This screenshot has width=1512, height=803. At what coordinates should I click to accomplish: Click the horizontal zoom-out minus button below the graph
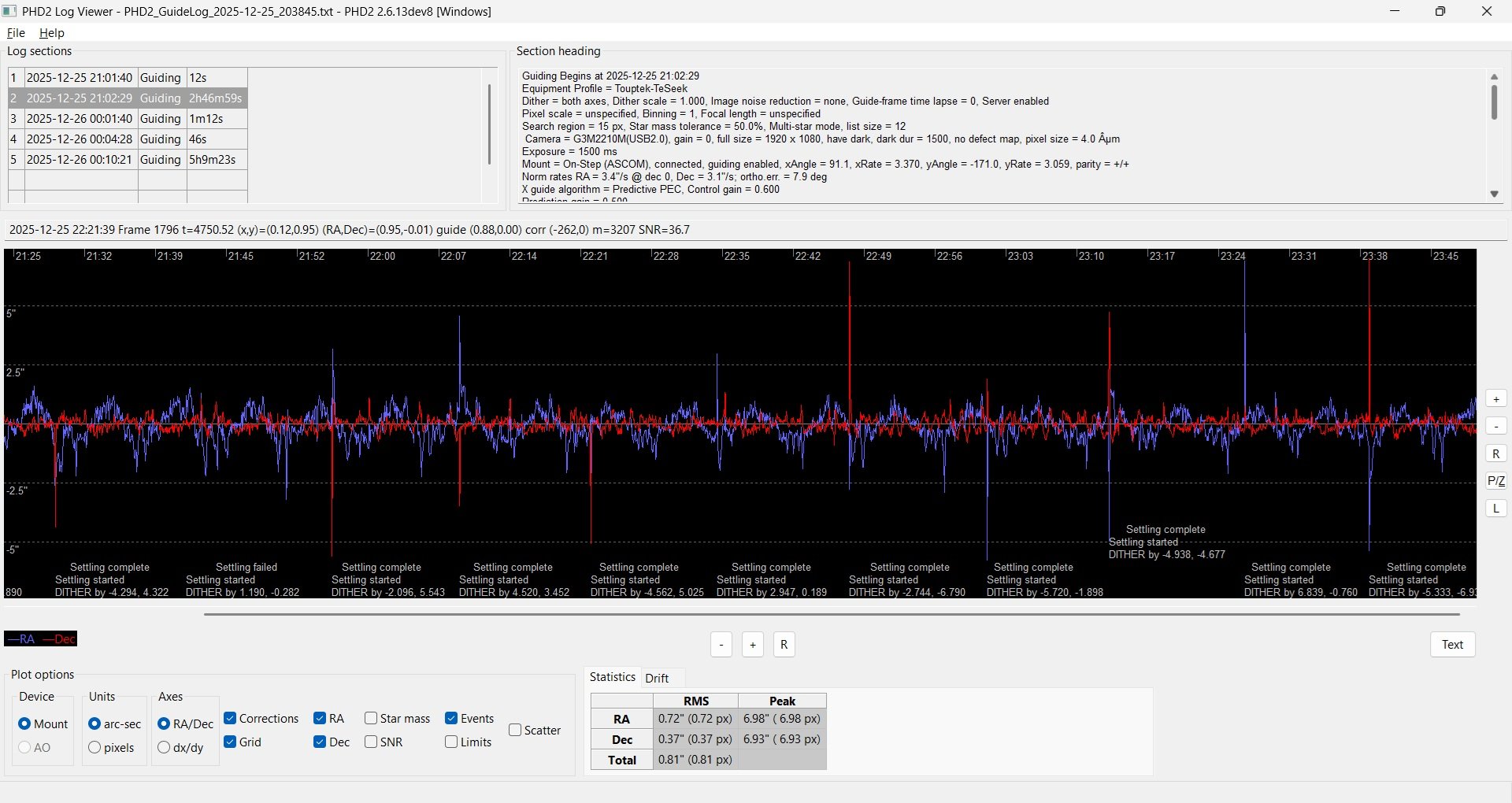pos(721,645)
